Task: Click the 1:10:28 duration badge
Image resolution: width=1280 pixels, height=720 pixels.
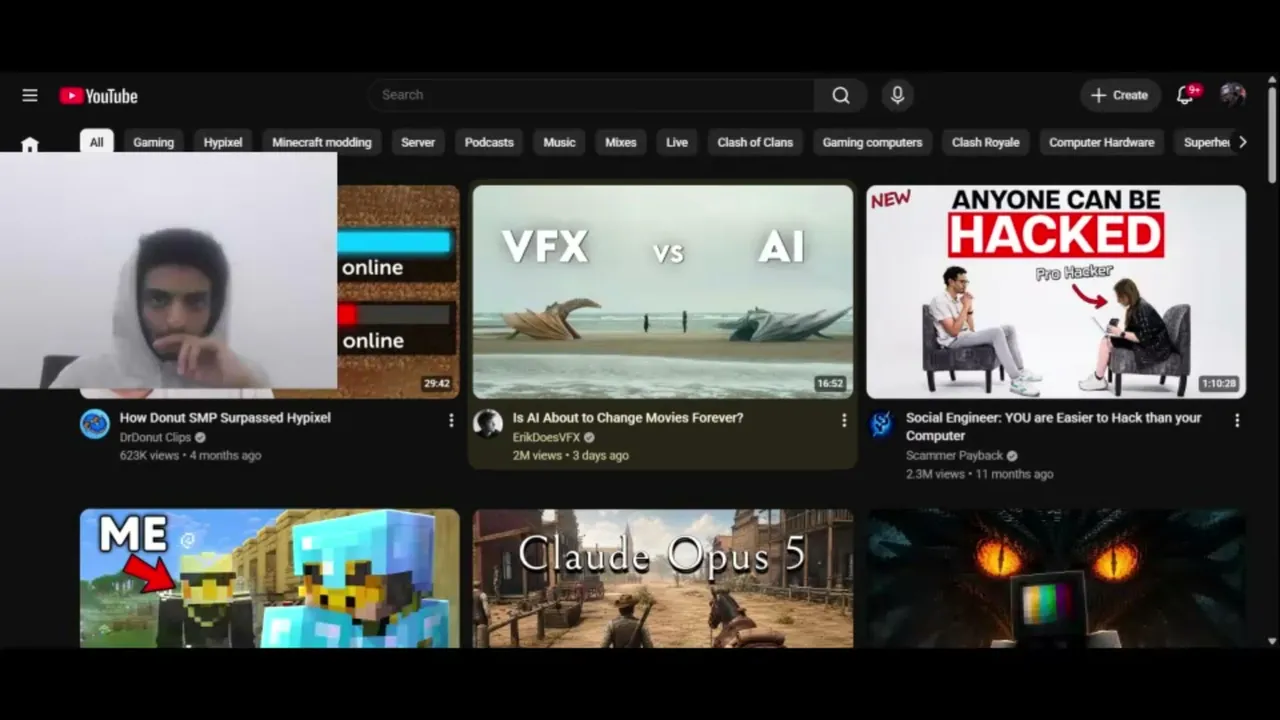Action: [x=1218, y=384]
